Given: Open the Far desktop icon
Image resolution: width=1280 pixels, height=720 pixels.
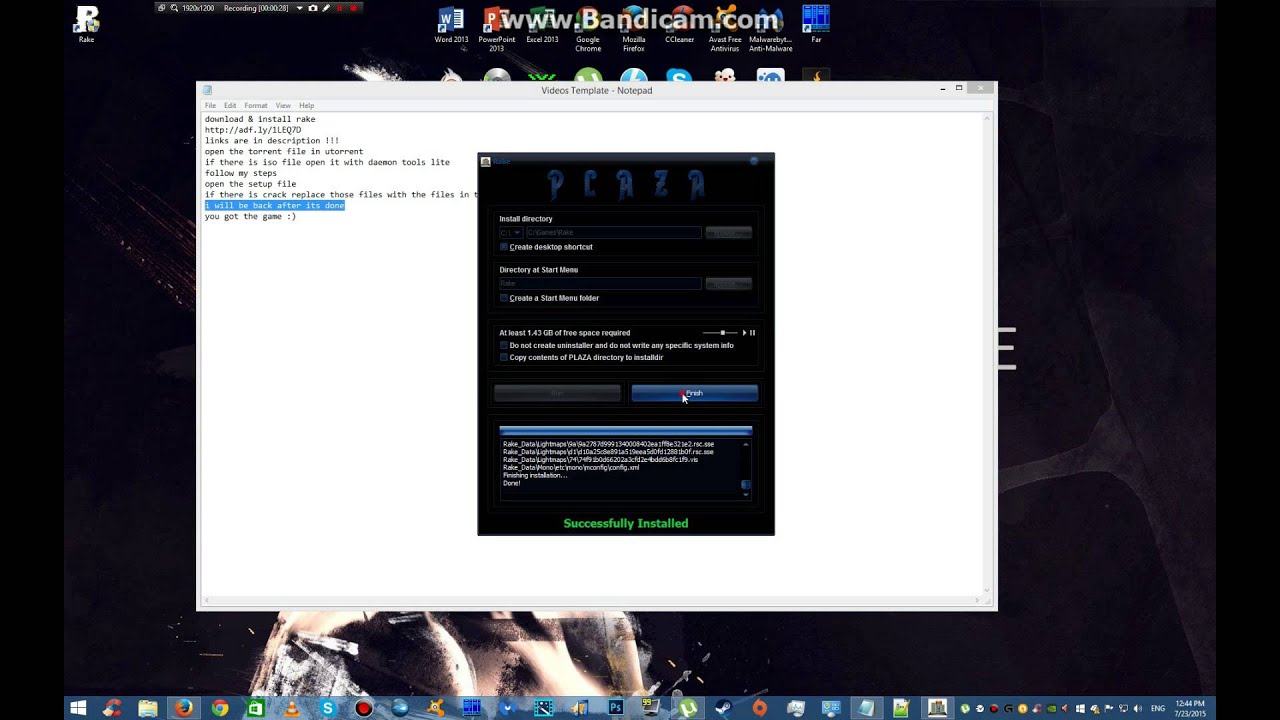Looking at the screenshot, I should coord(816,24).
